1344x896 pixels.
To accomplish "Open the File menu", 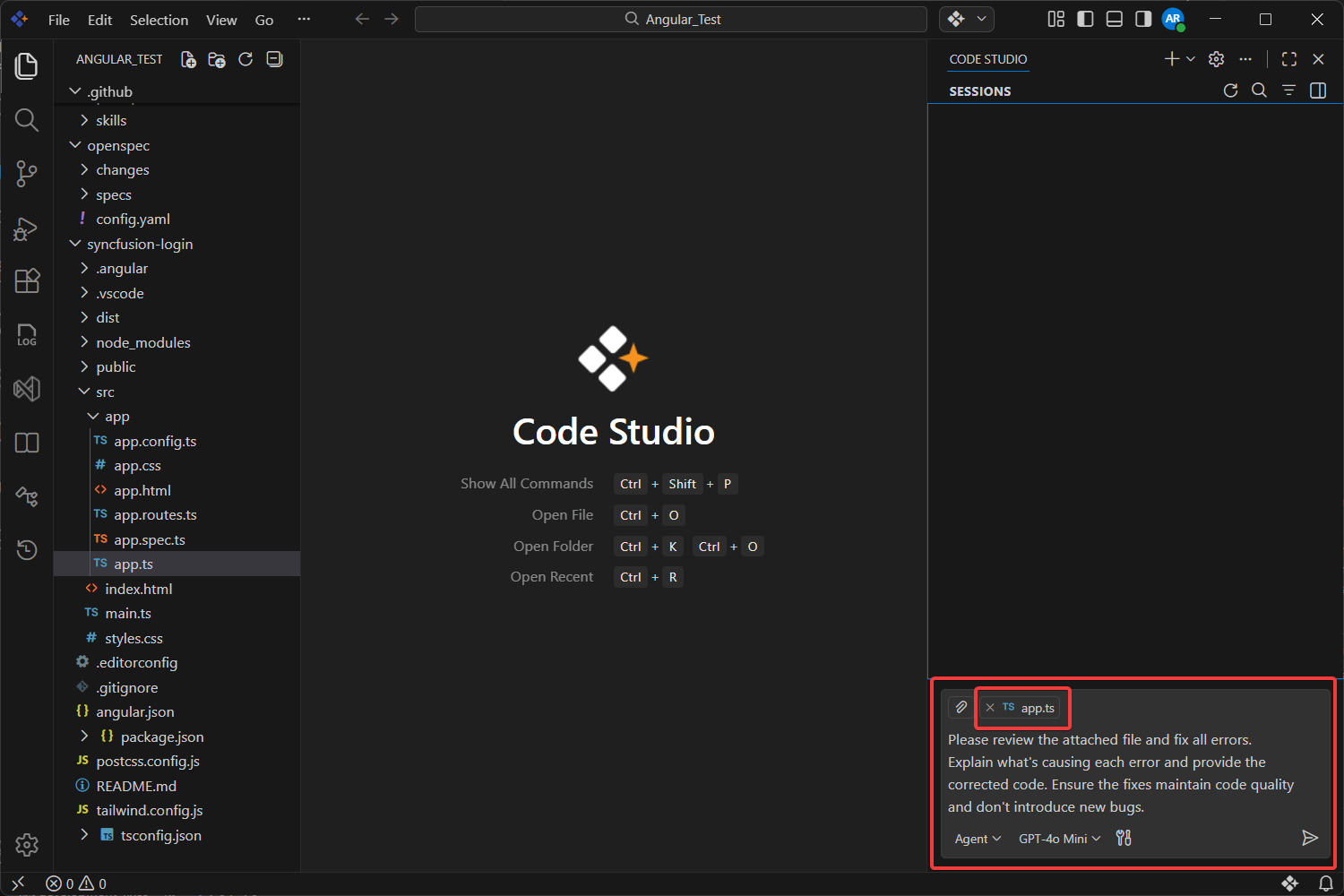I will [58, 19].
